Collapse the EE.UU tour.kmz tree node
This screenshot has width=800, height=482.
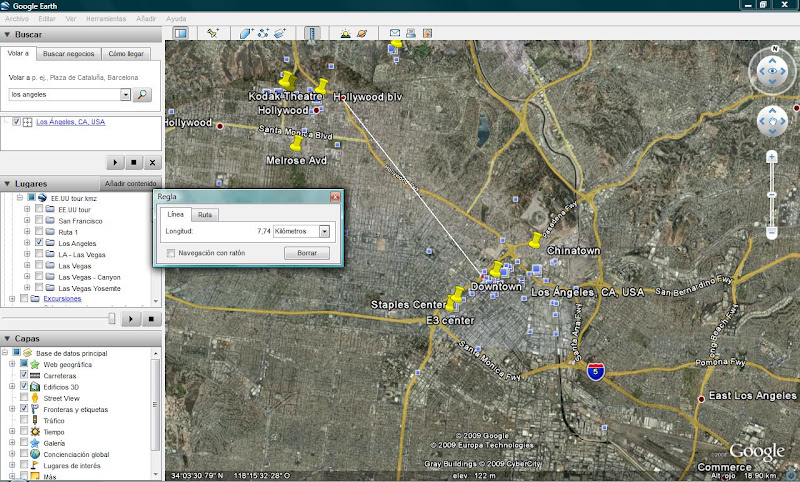tap(19, 198)
